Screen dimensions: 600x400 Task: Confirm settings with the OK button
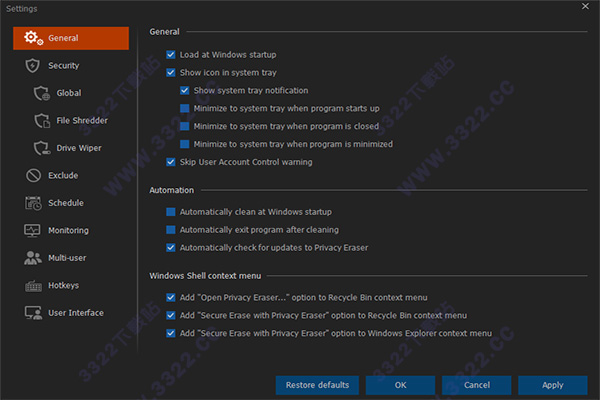tap(400, 385)
